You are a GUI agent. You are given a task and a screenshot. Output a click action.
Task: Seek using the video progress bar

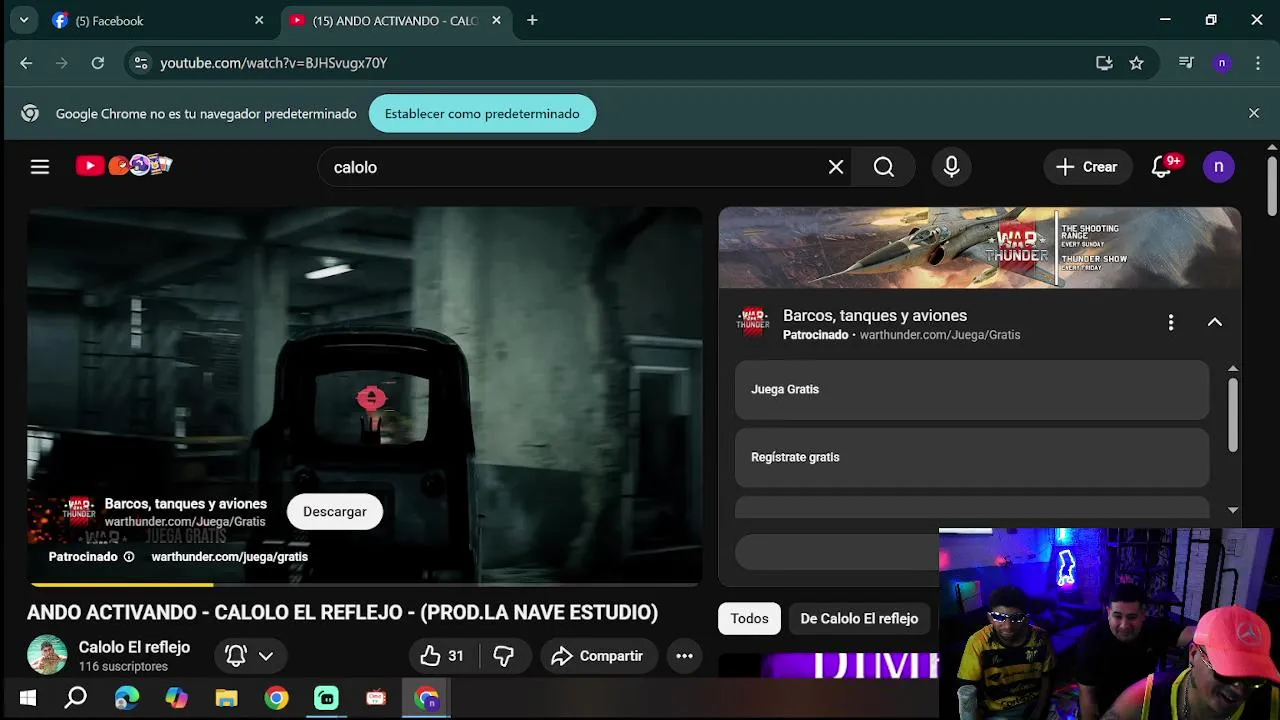click(x=365, y=584)
